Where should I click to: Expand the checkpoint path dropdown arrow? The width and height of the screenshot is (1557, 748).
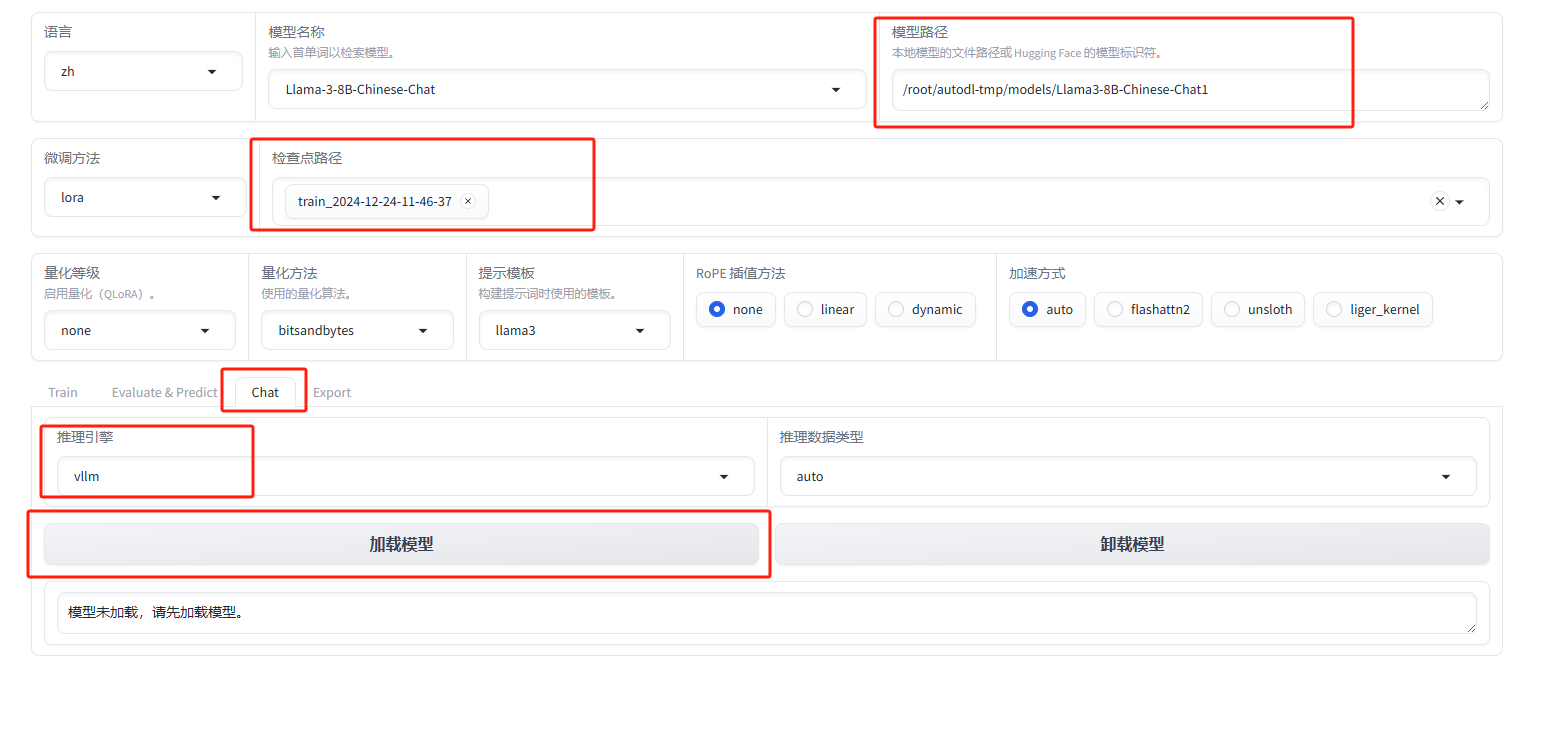click(x=1460, y=202)
